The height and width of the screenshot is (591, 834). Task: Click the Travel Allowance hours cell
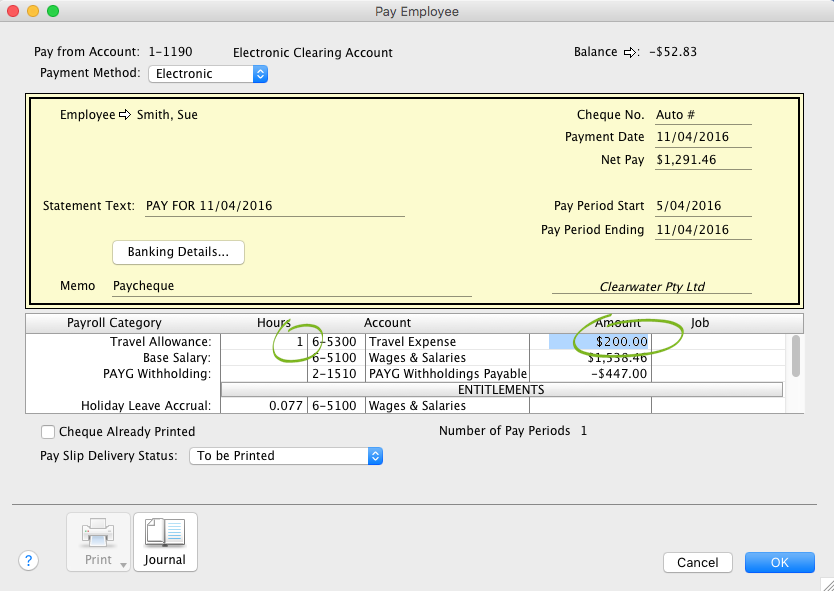coord(264,342)
